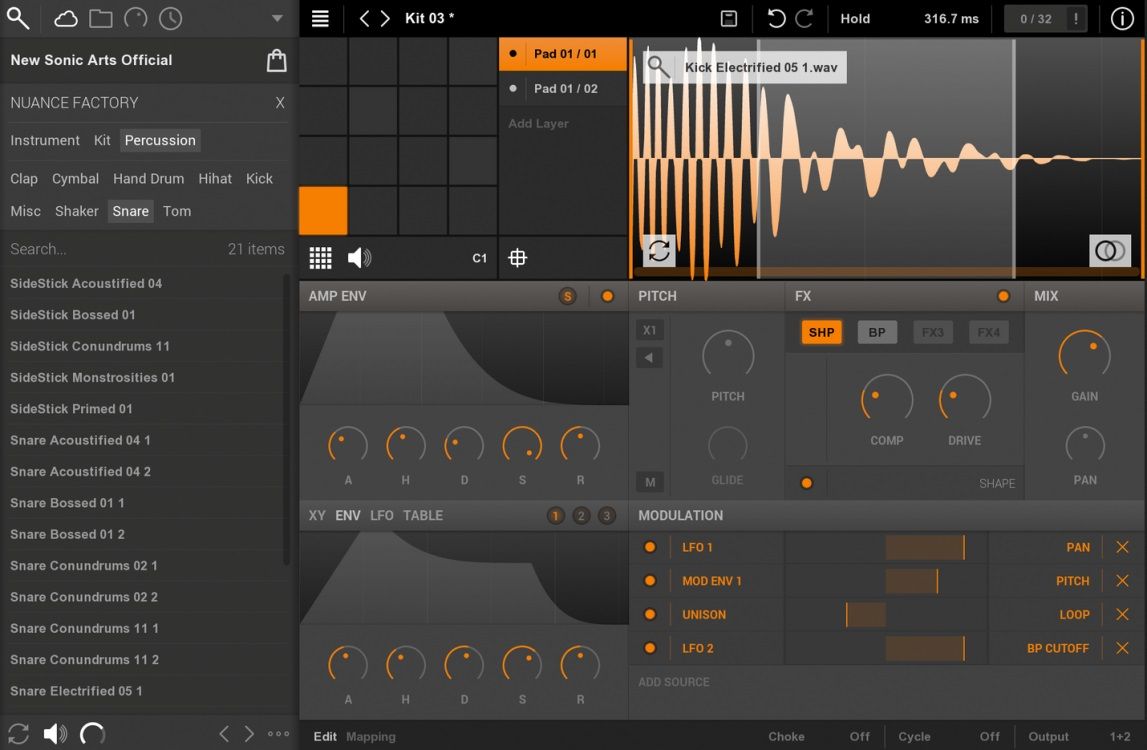Click the crosshair target icon

click(x=517, y=258)
